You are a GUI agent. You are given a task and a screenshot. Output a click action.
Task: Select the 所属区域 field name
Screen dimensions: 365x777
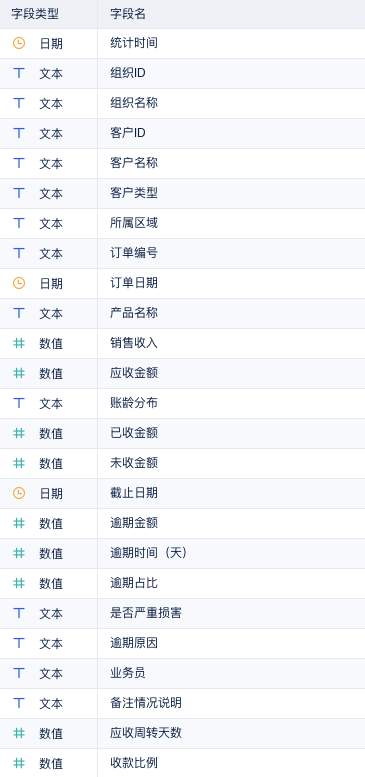[x=134, y=222]
